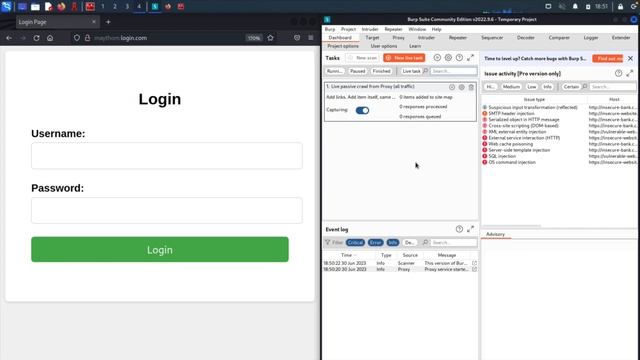Screen dimensions: 640x360
Task: Toggle the Medium severity issue filter
Action: (x=511, y=87)
